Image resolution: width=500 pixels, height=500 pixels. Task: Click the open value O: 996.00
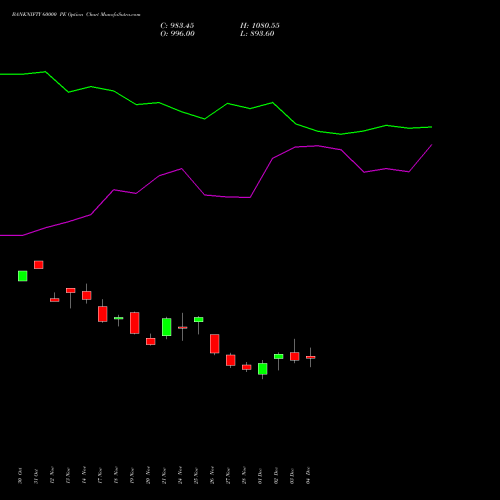[x=177, y=34]
